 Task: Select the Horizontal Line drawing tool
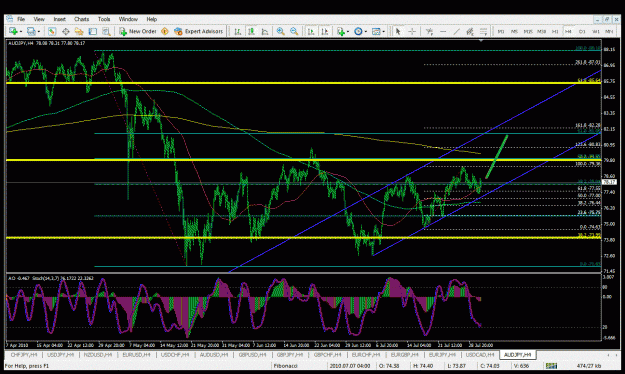[443, 31]
